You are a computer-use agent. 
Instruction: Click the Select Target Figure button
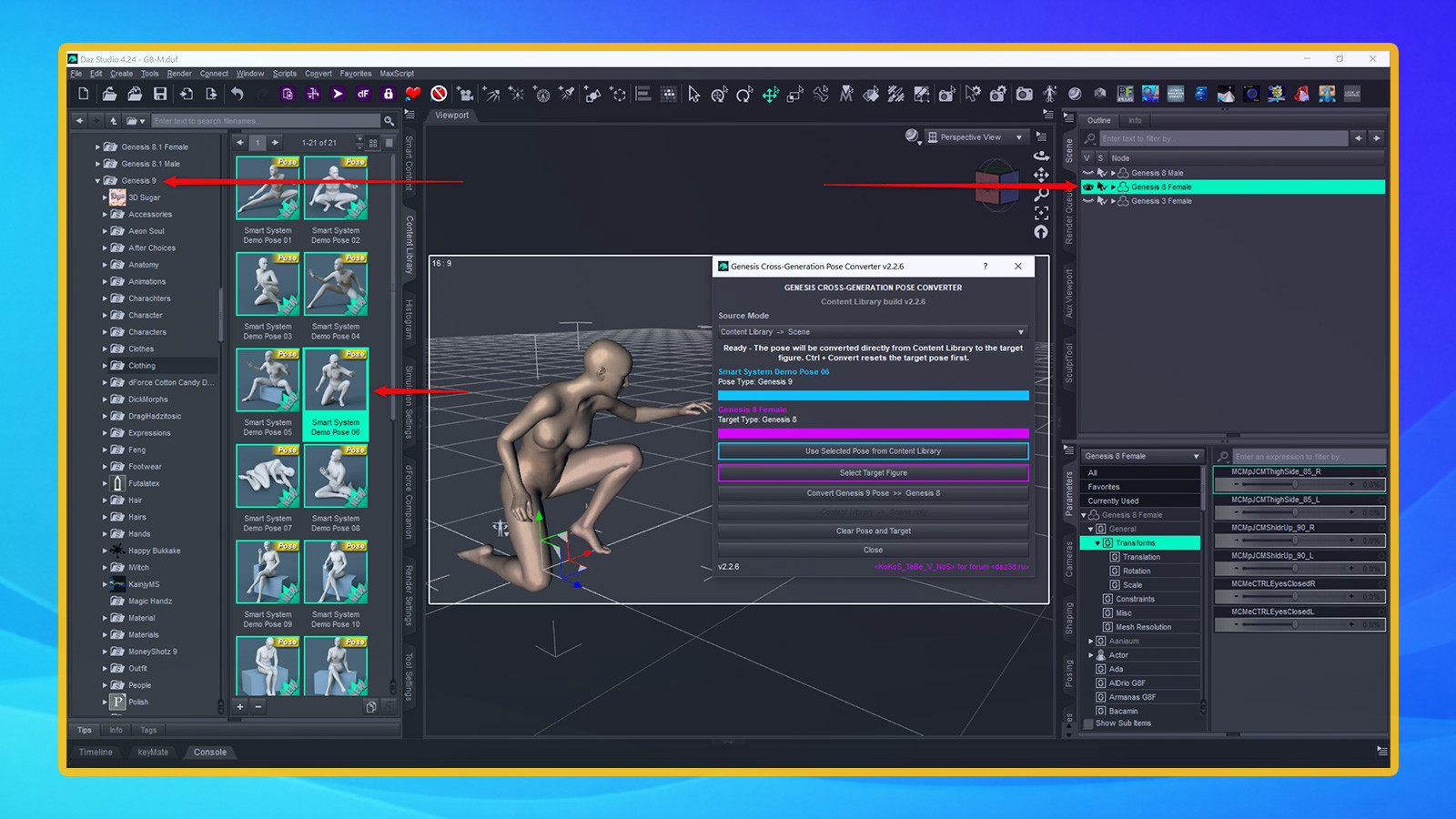873,473
